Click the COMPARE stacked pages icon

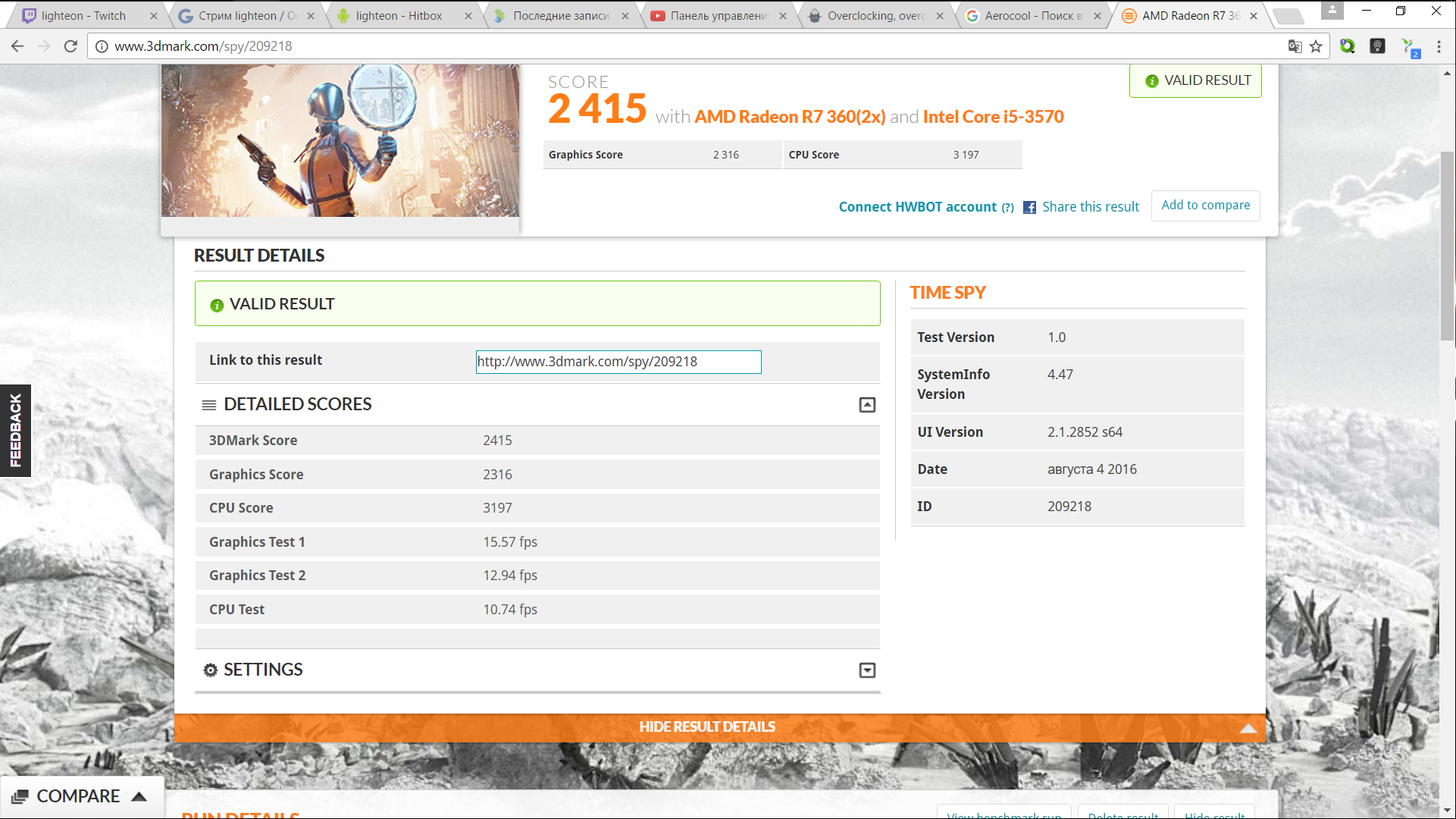[20, 797]
